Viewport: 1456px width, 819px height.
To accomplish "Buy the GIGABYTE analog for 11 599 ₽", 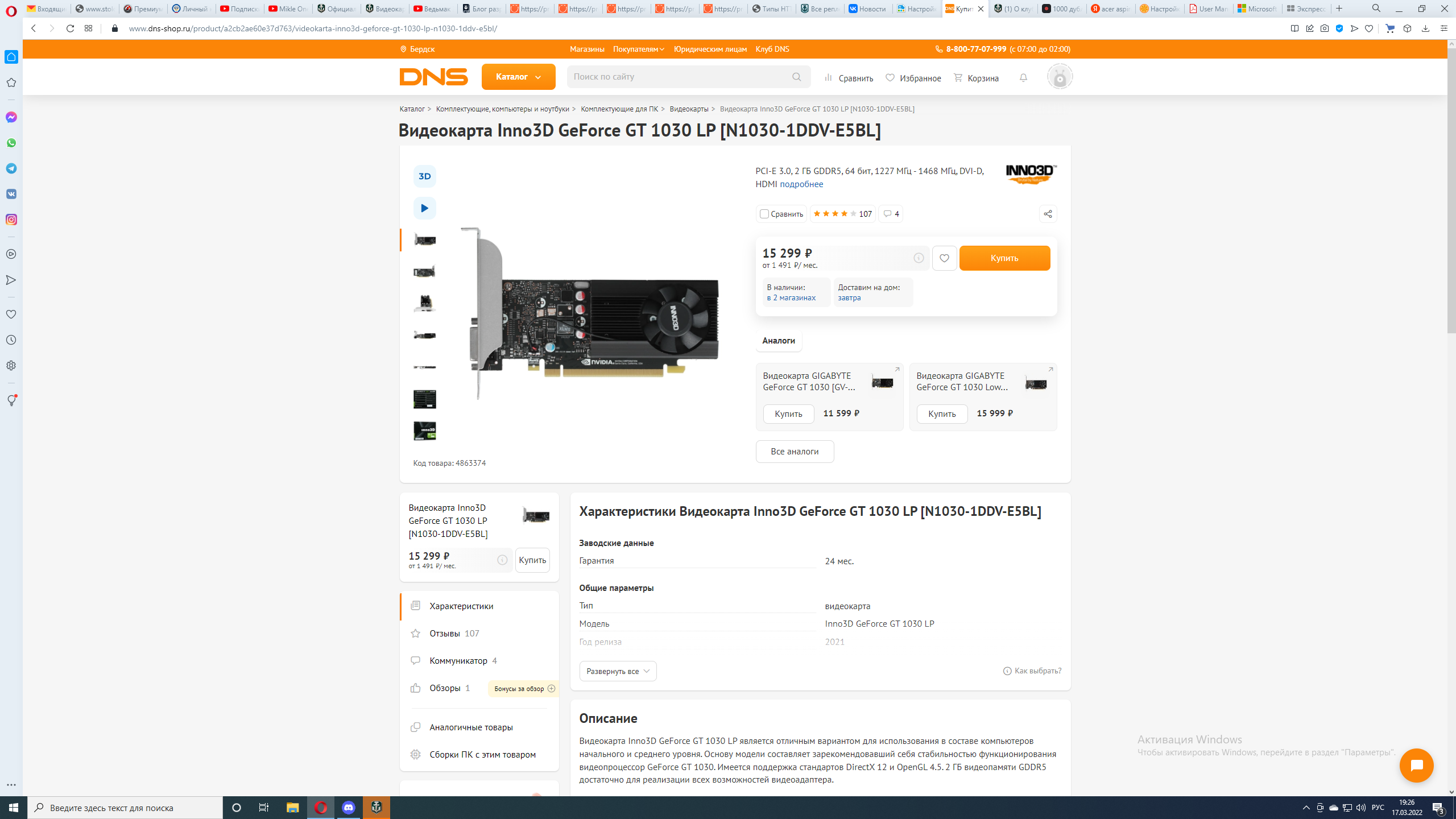I will tap(788, 414).
